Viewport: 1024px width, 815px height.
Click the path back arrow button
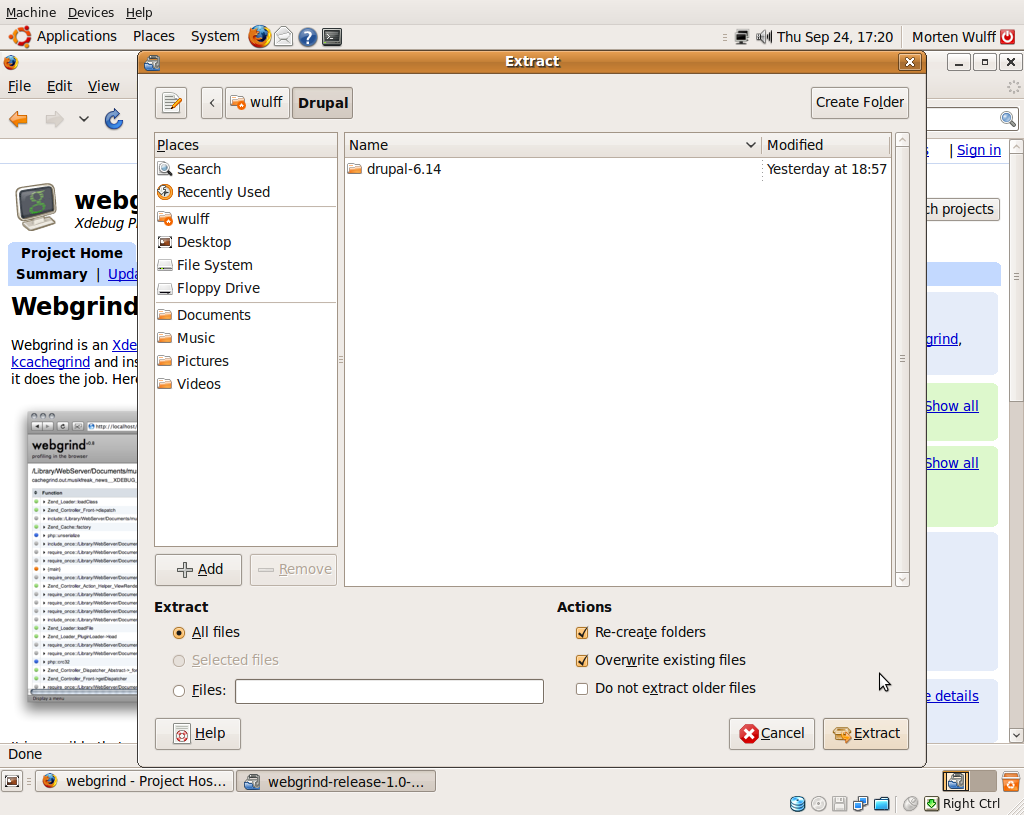[x=212, y=103]
